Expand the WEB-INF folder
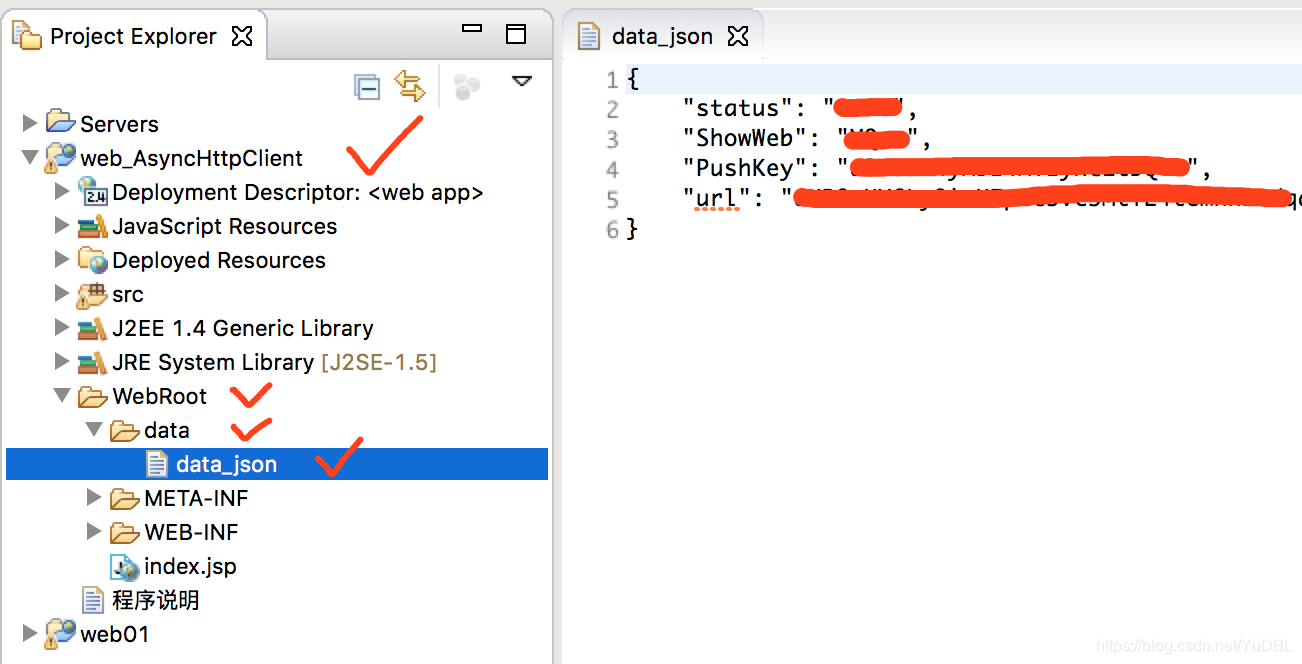The image size is (1302, 664). pos(94,530)
